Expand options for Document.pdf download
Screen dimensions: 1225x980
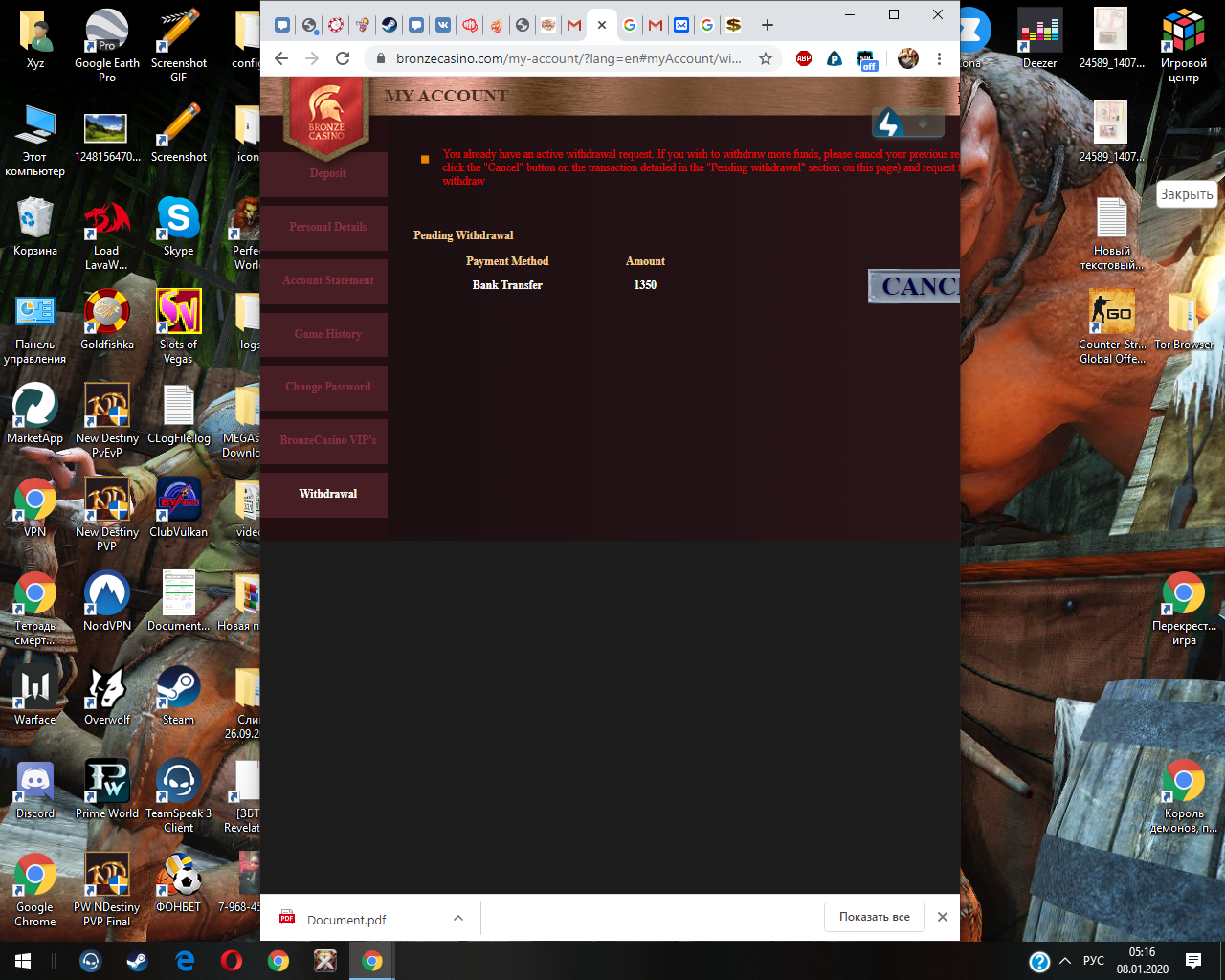(x=458, y=918)
